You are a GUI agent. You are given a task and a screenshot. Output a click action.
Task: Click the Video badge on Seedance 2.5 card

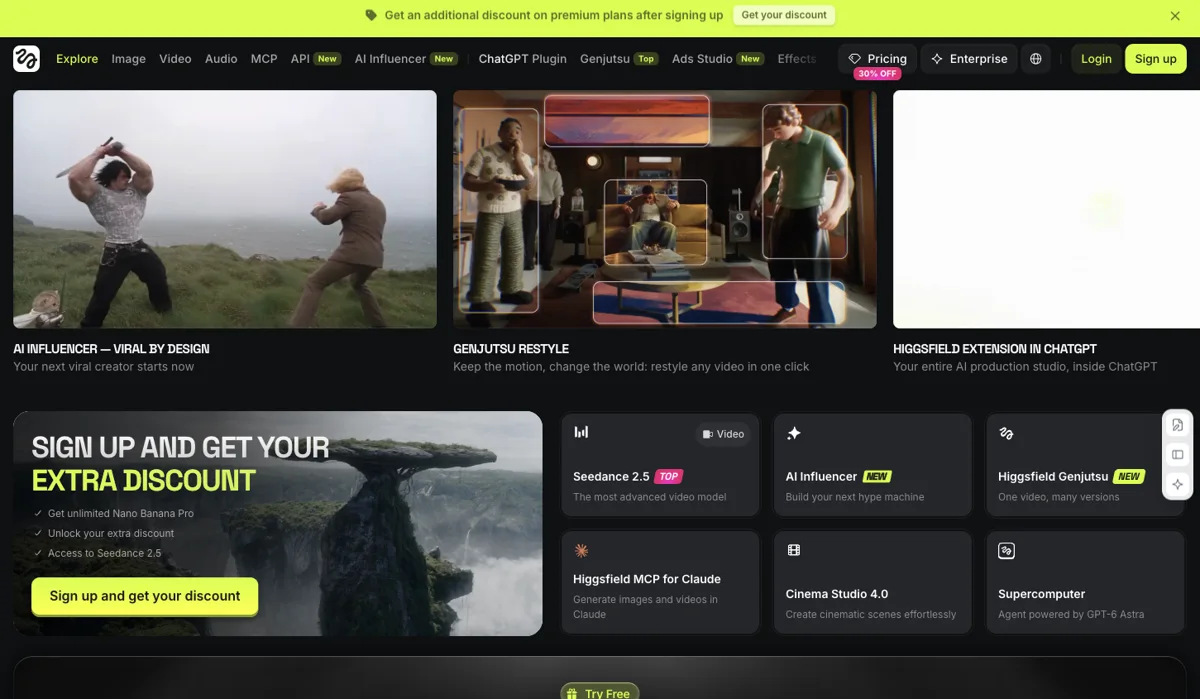coord(723,434)
